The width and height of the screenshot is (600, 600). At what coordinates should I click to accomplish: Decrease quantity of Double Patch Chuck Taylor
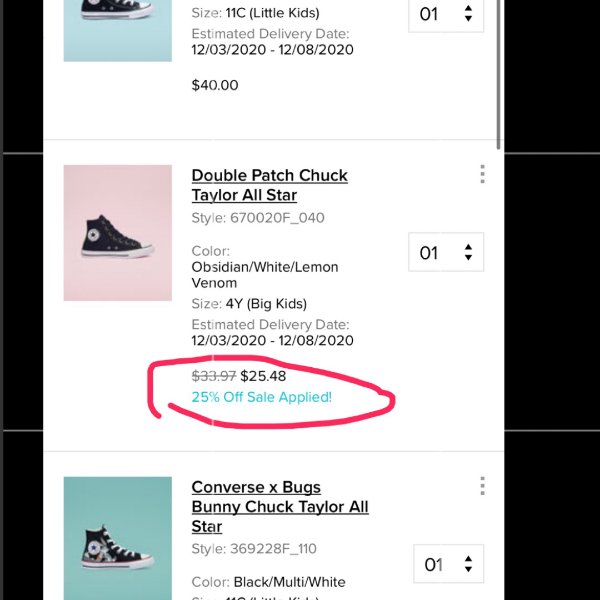point(468,258)
